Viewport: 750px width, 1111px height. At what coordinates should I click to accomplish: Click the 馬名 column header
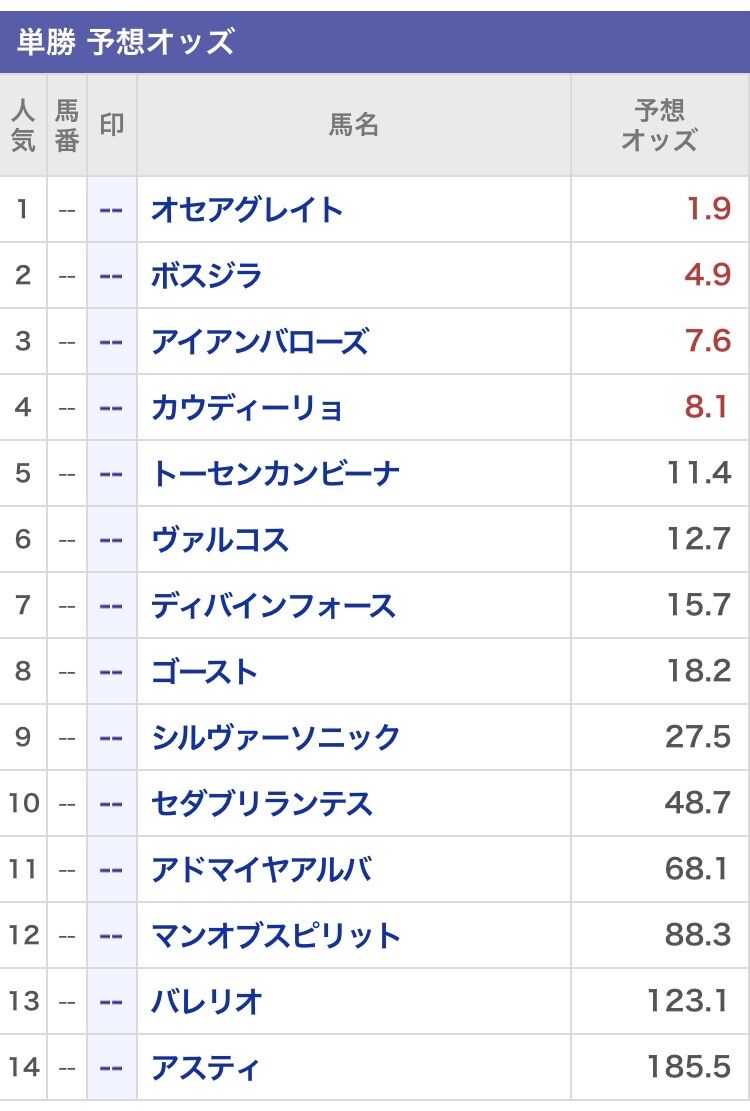tap(353, 125)
